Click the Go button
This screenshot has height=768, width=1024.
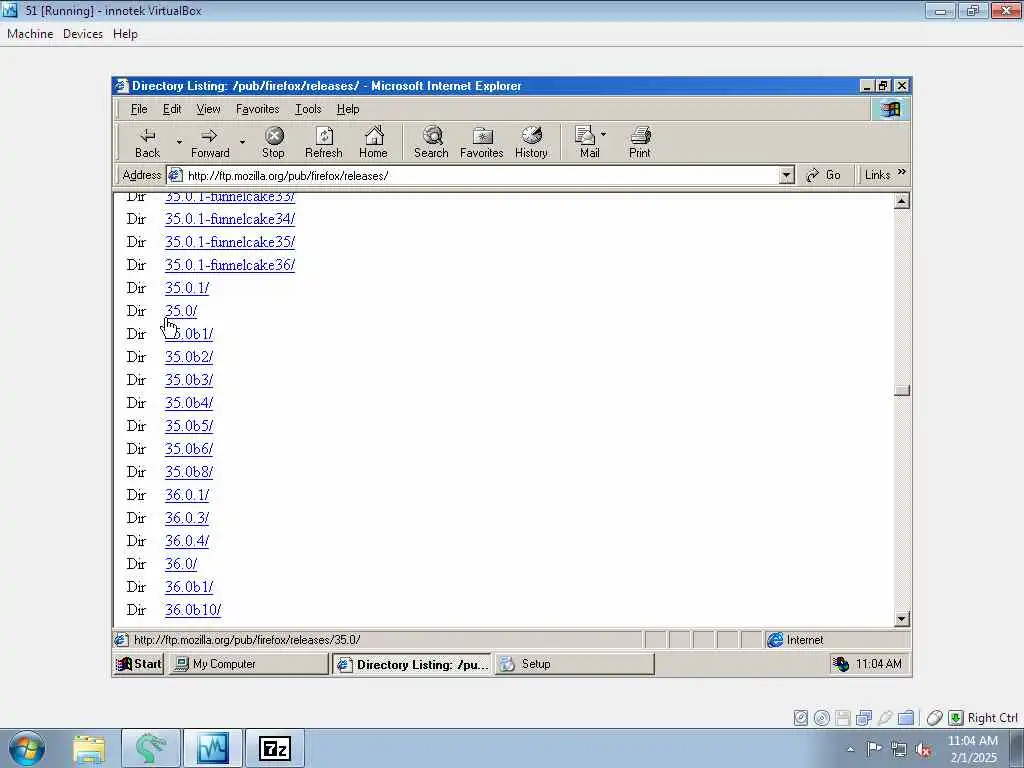[824, 175]
